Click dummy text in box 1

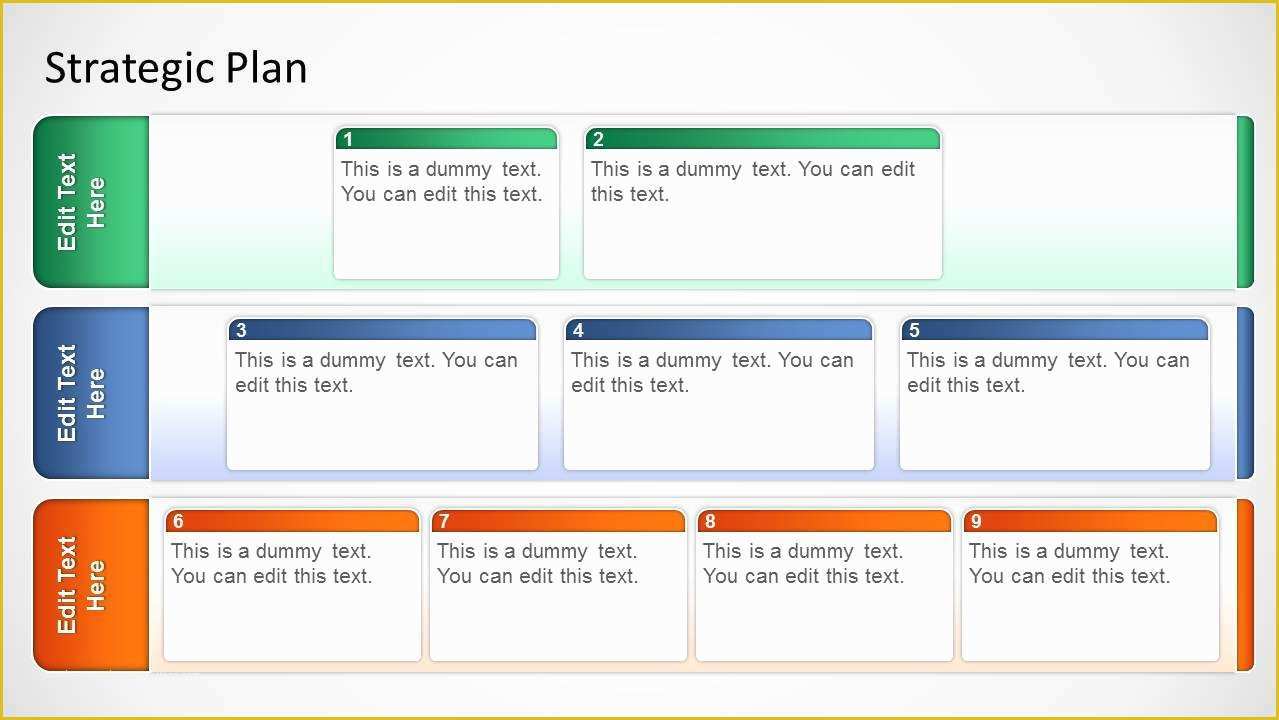click(441, 182)
